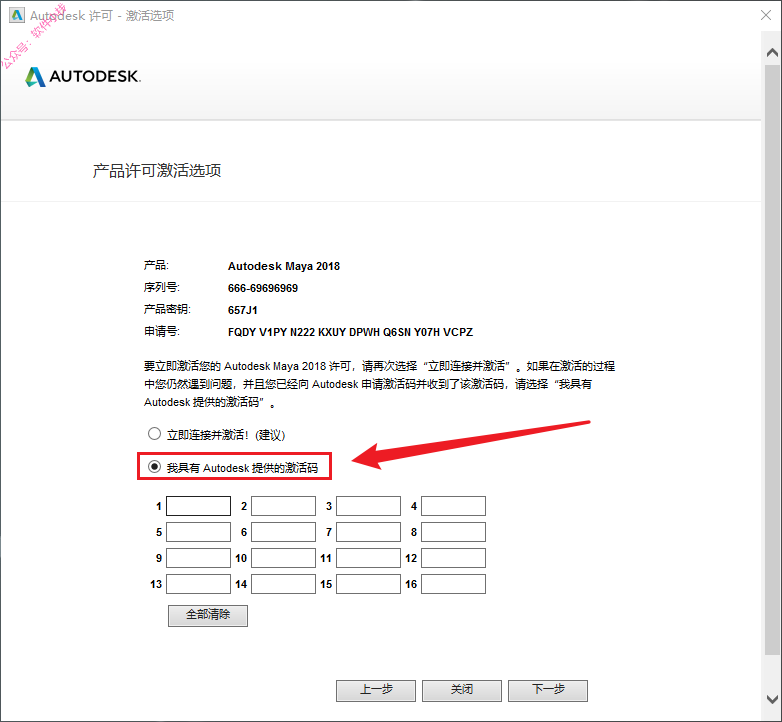Screen dimensions: 782x722
Task: Proceed with the 下一步 (Next) button
Action: click(548, 691)
